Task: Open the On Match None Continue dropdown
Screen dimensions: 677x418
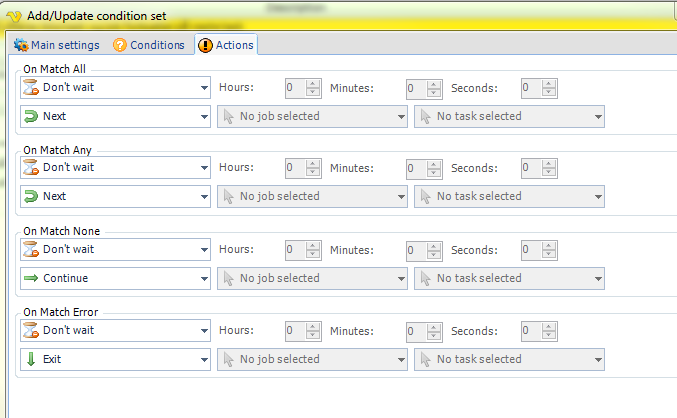Action: pos(203,278)
